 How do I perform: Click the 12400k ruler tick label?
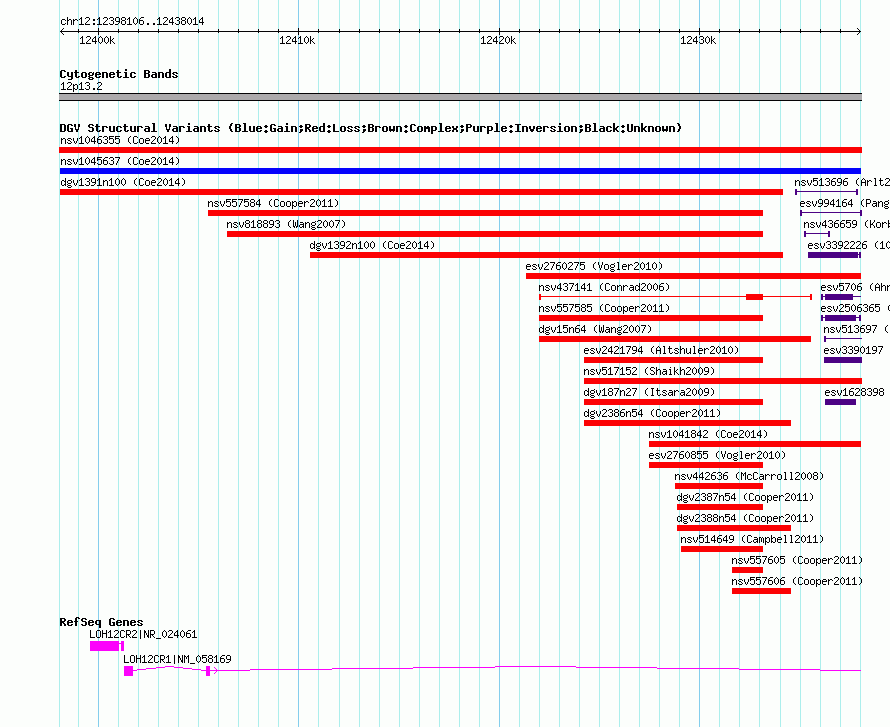[97, 40]
